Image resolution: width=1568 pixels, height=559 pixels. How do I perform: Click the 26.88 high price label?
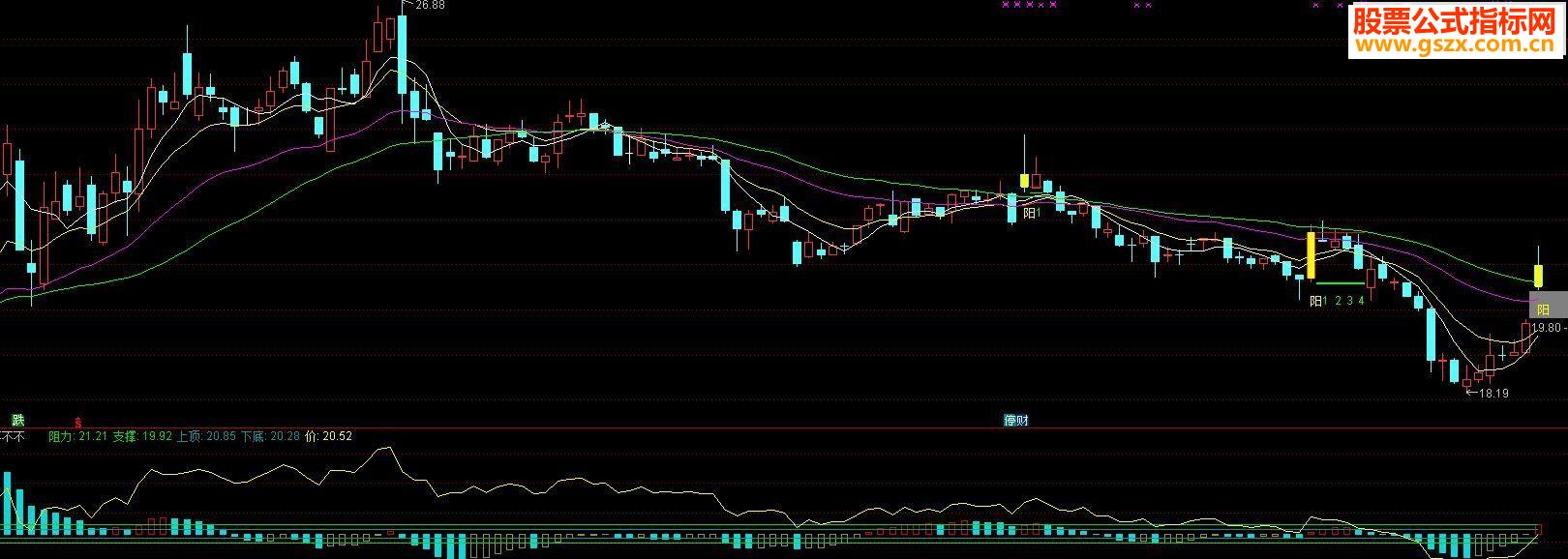(430, 5)
